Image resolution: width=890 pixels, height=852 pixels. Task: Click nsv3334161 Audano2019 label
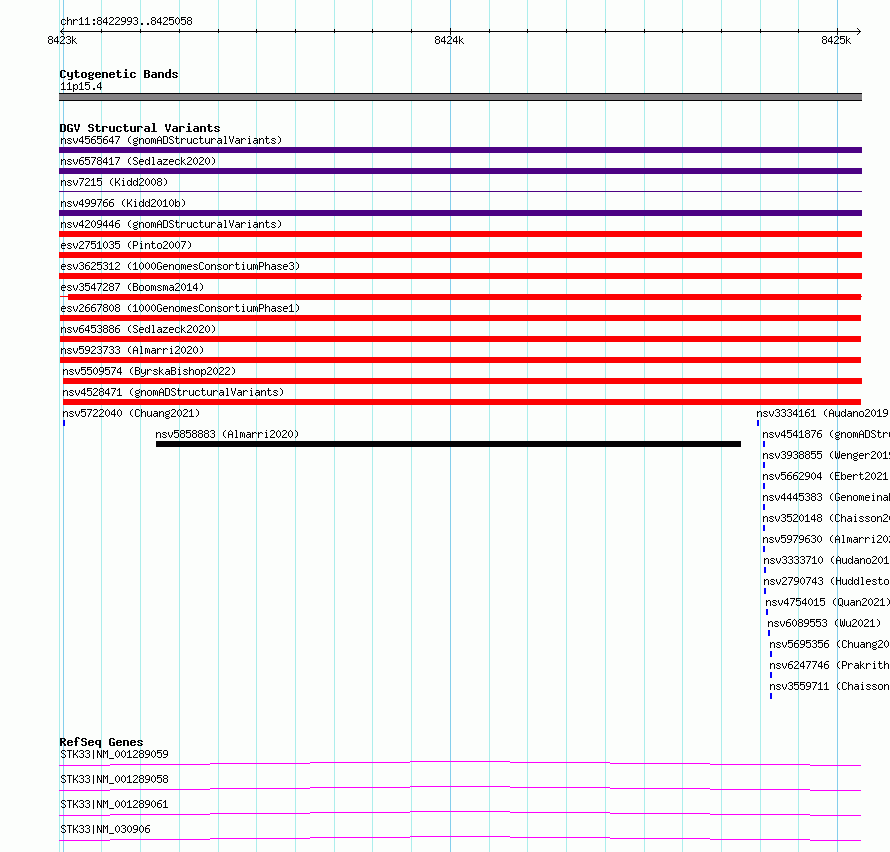tap(823, 413)
